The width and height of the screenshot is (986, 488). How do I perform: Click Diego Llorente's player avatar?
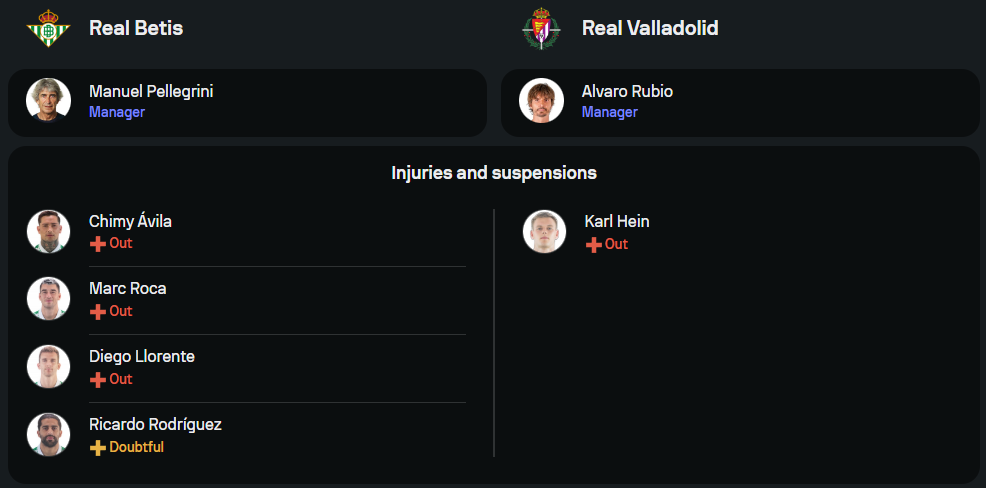coord(48,367)
